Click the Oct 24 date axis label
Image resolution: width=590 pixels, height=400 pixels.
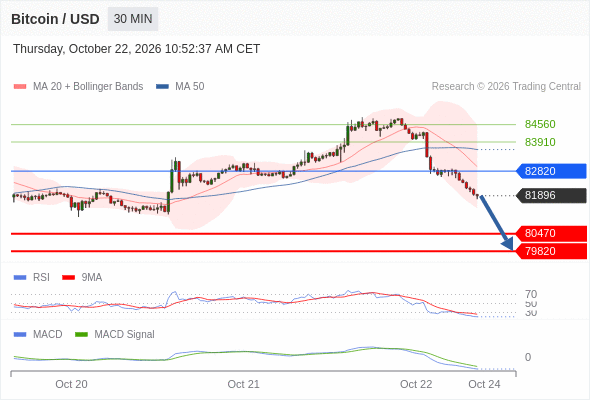[x=484, y=384]
